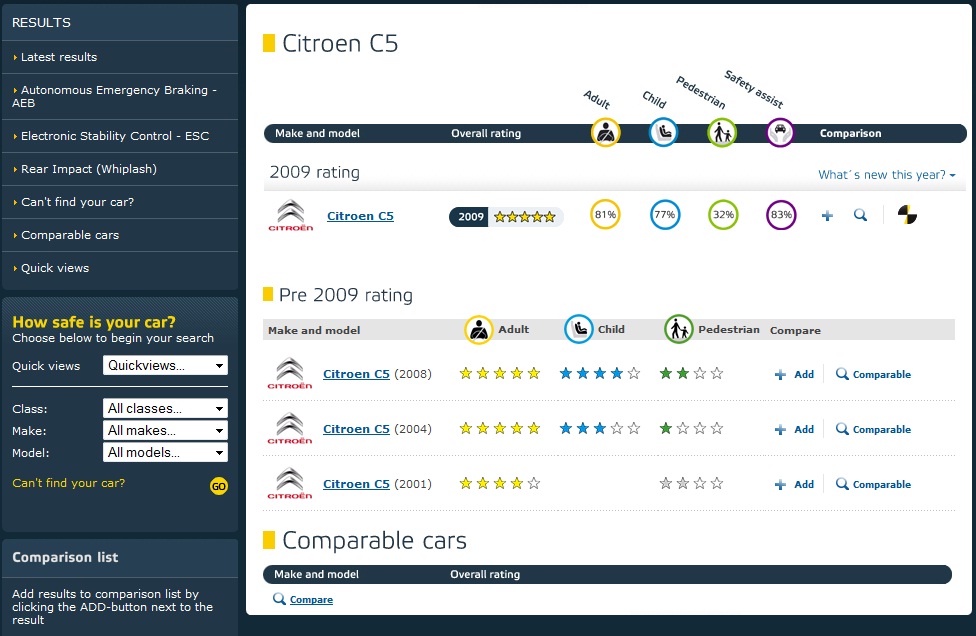976x636 pixels.
Task: Click adult star rating for C5 (2004)
Action: point(500,428)
